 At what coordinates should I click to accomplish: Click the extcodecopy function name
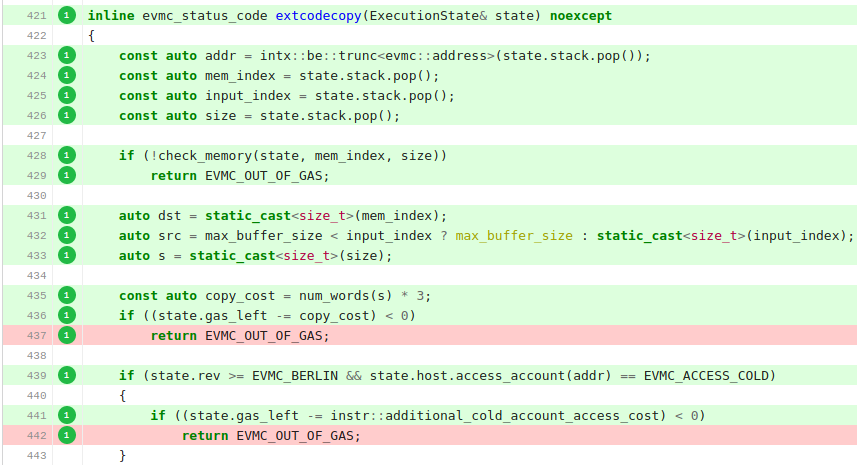(318, 16)
